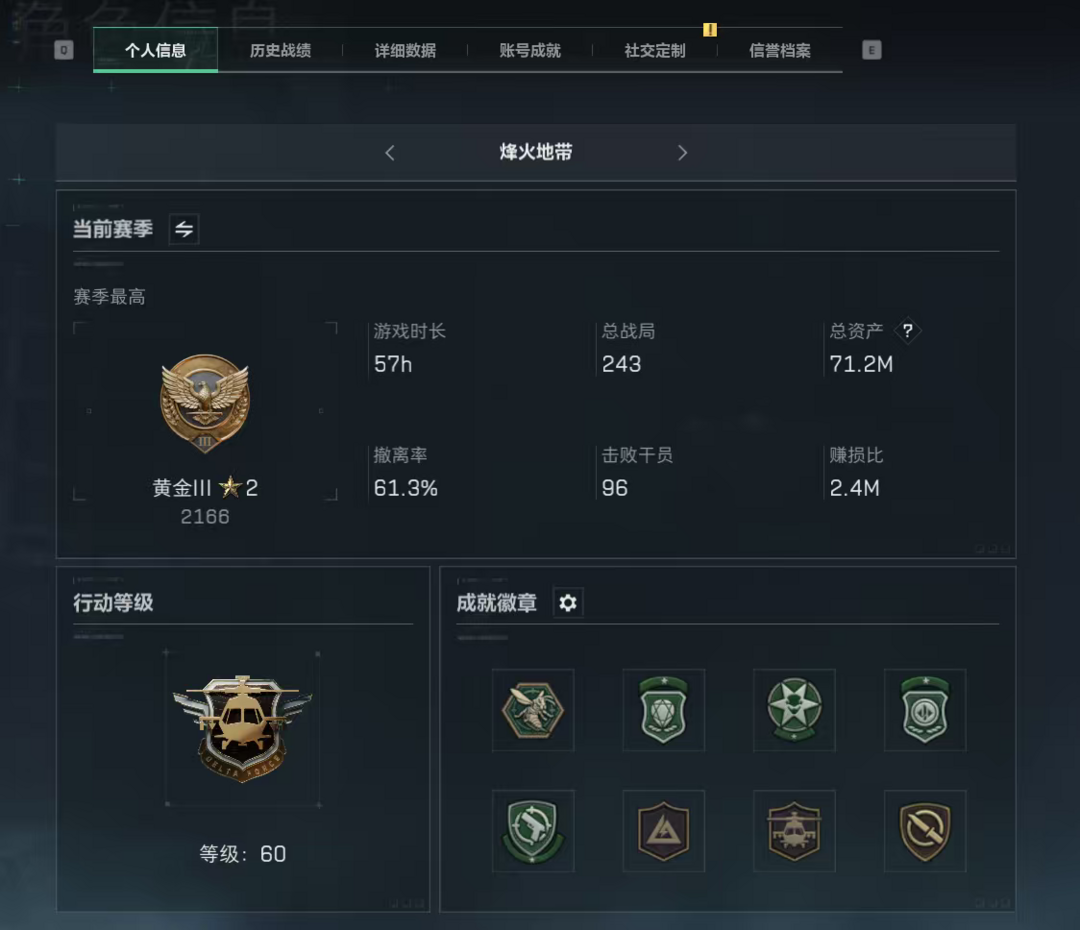Screen dimensions: 1080x930
Task: Open 账号成就 tab
Action: [530, 50]
